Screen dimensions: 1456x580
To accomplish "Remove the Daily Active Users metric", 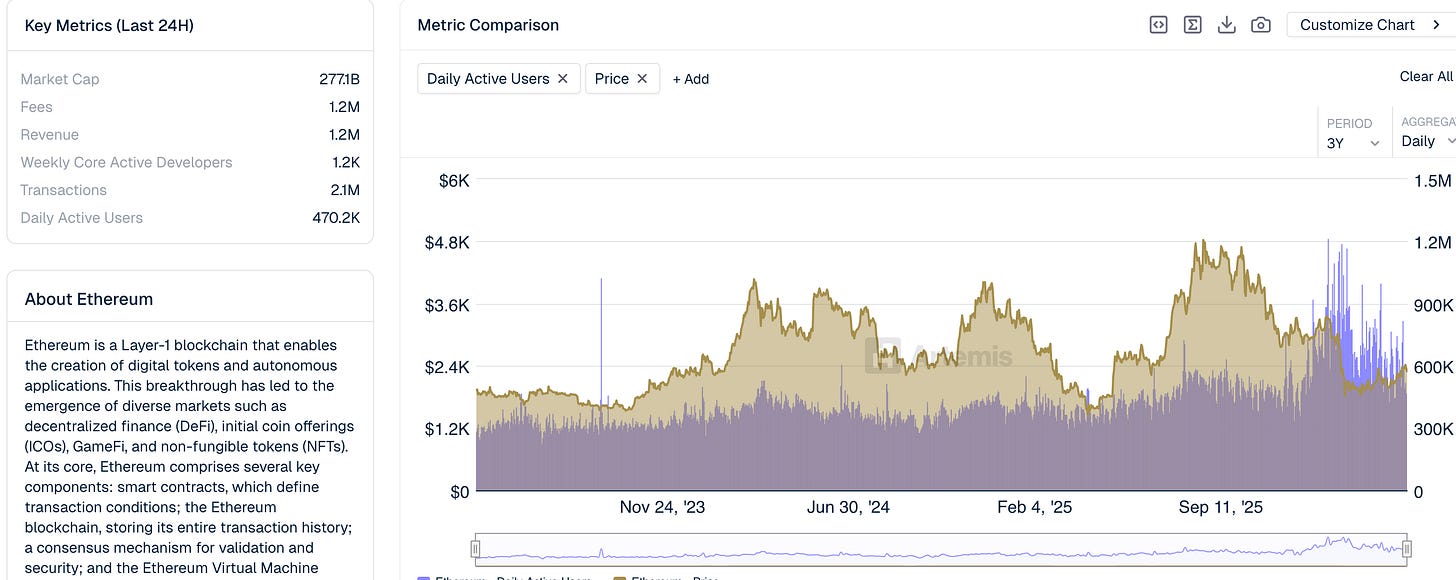I will tap(563, 78).
